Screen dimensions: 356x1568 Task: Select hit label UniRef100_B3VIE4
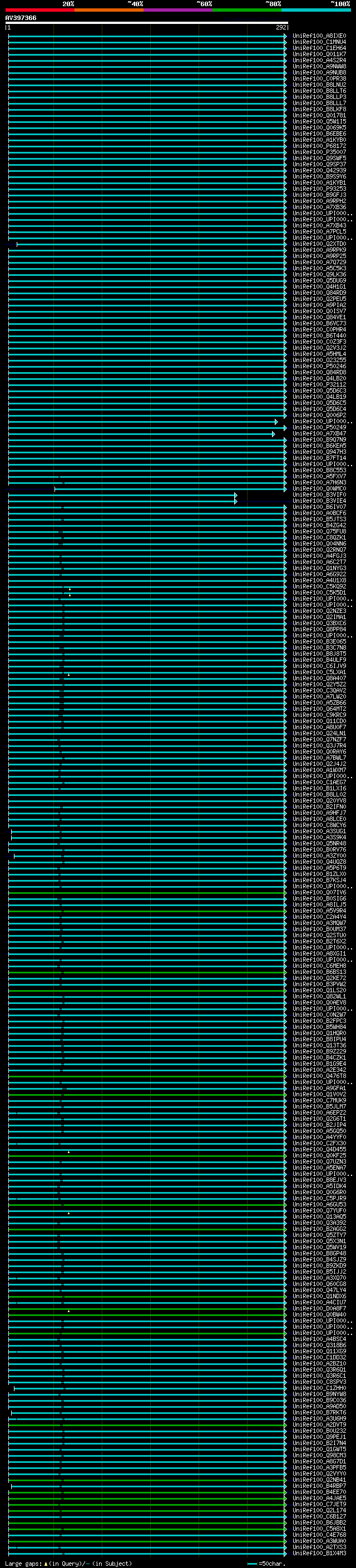point(319,501)
